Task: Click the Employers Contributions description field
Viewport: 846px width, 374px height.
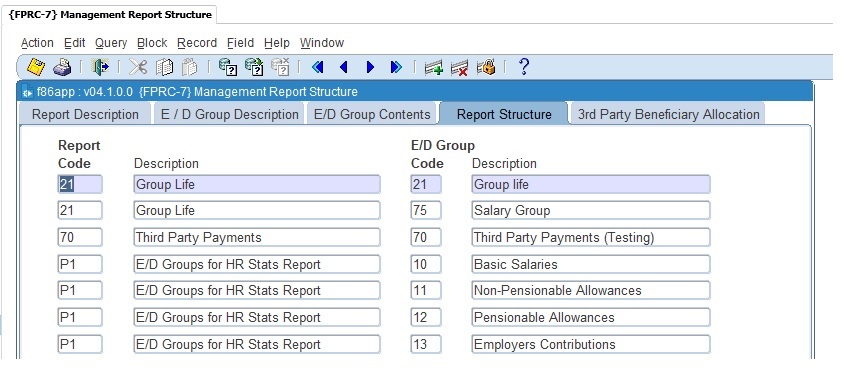Action: point(591,344)
